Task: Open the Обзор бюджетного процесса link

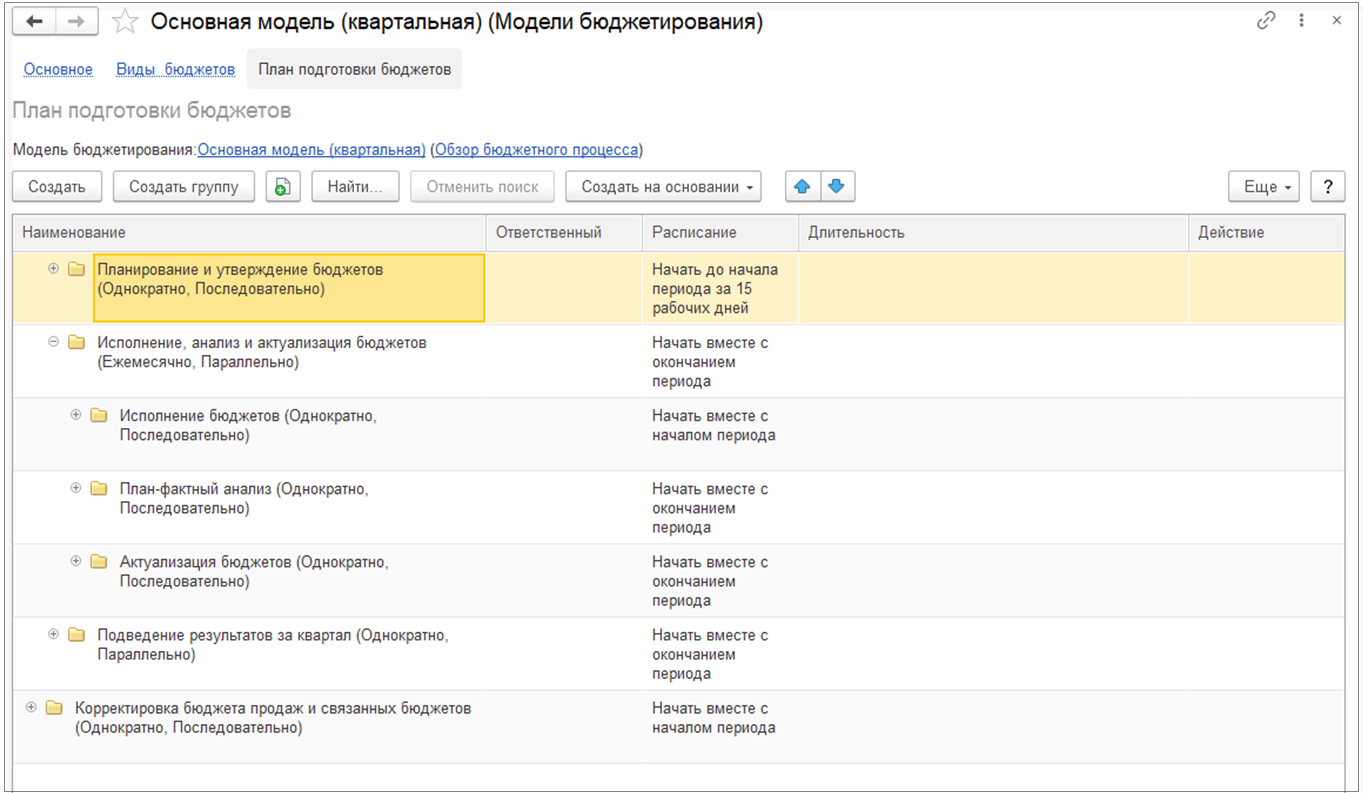Action: [536, 150]
